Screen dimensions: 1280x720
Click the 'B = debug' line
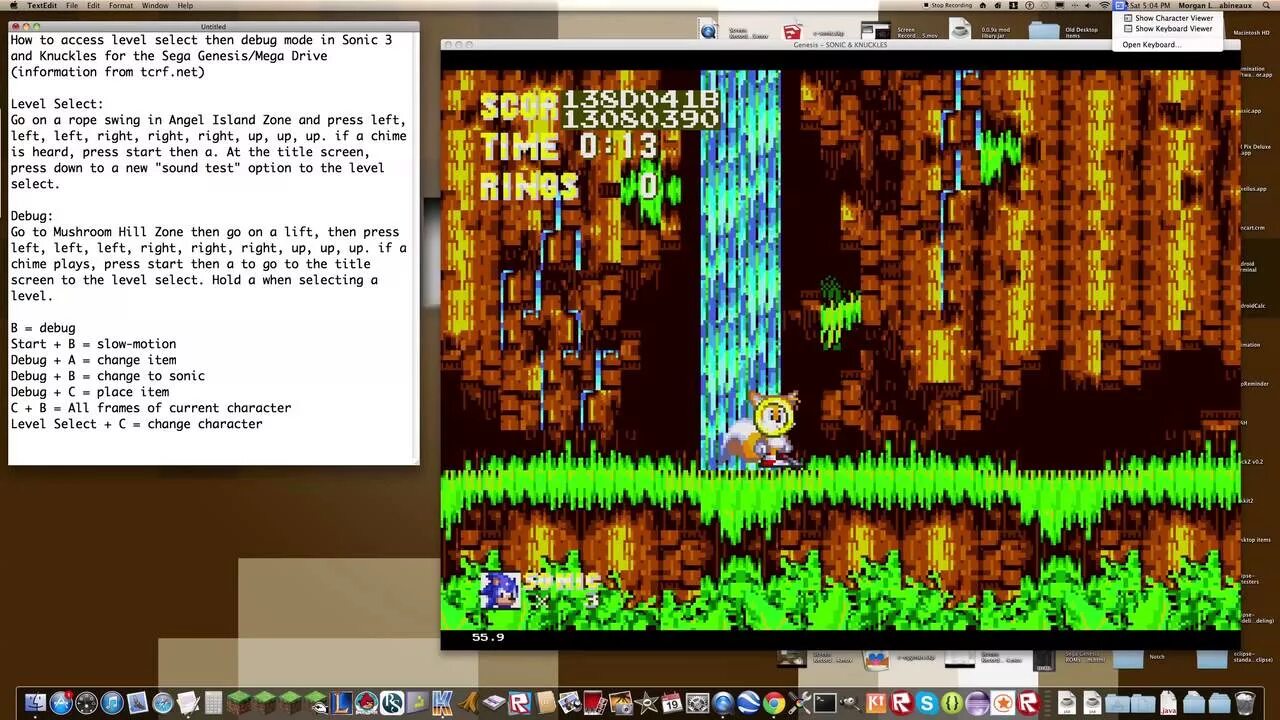pos(43,328)
